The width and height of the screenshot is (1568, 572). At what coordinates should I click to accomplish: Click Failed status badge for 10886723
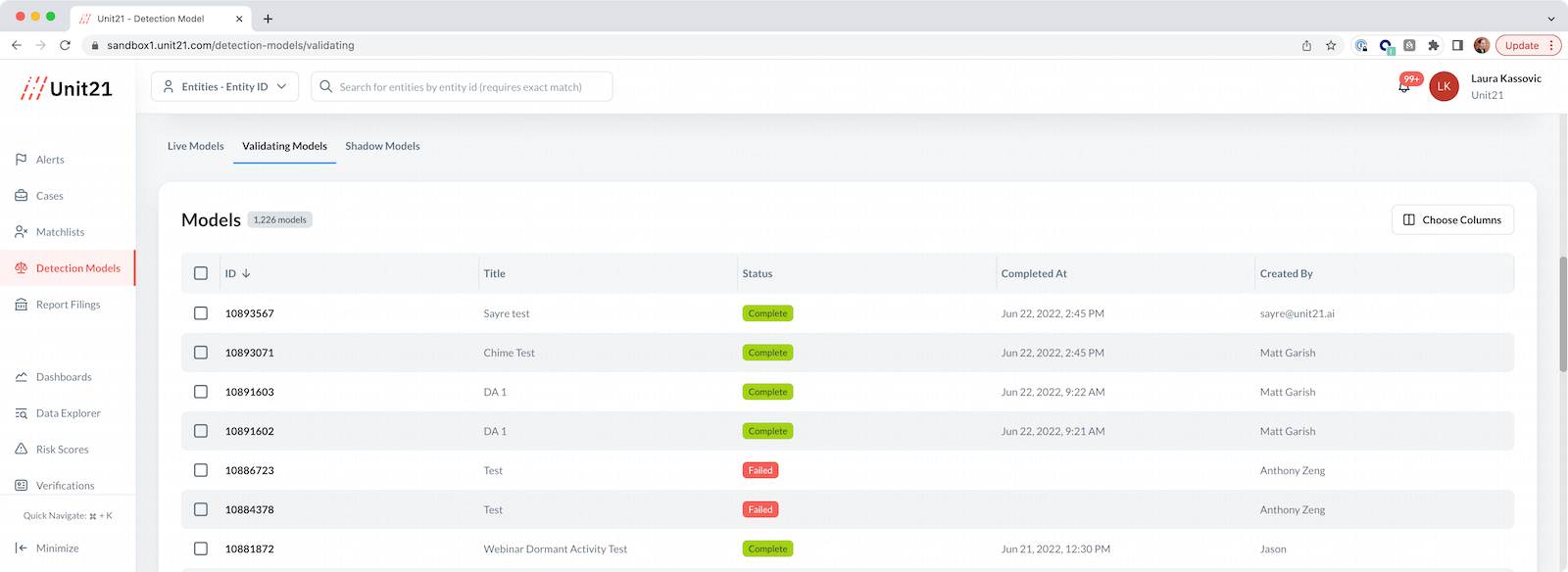point(760,470)
